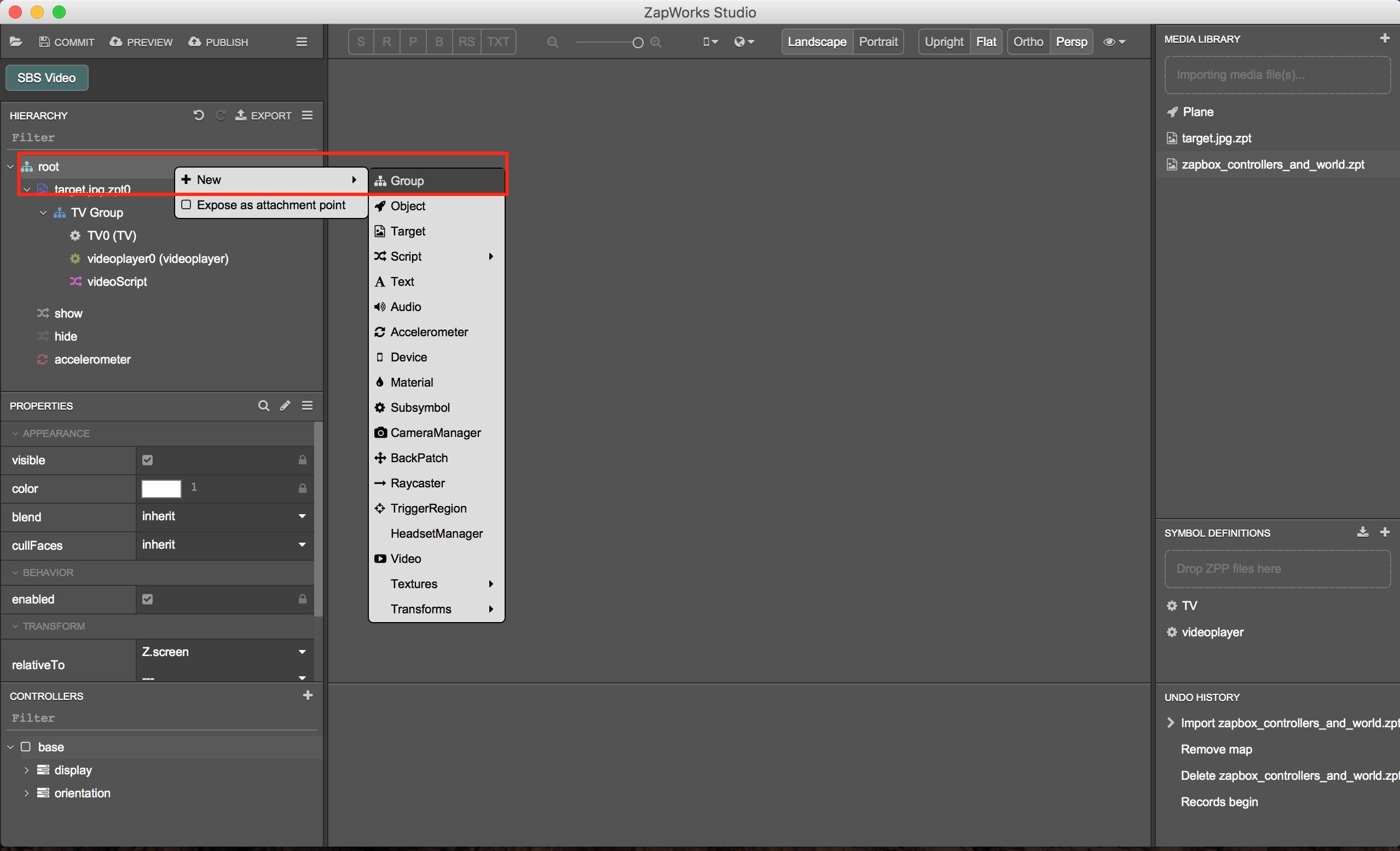
Task: Add a new controller with plus icon
Action: click(x=308, y=695)
